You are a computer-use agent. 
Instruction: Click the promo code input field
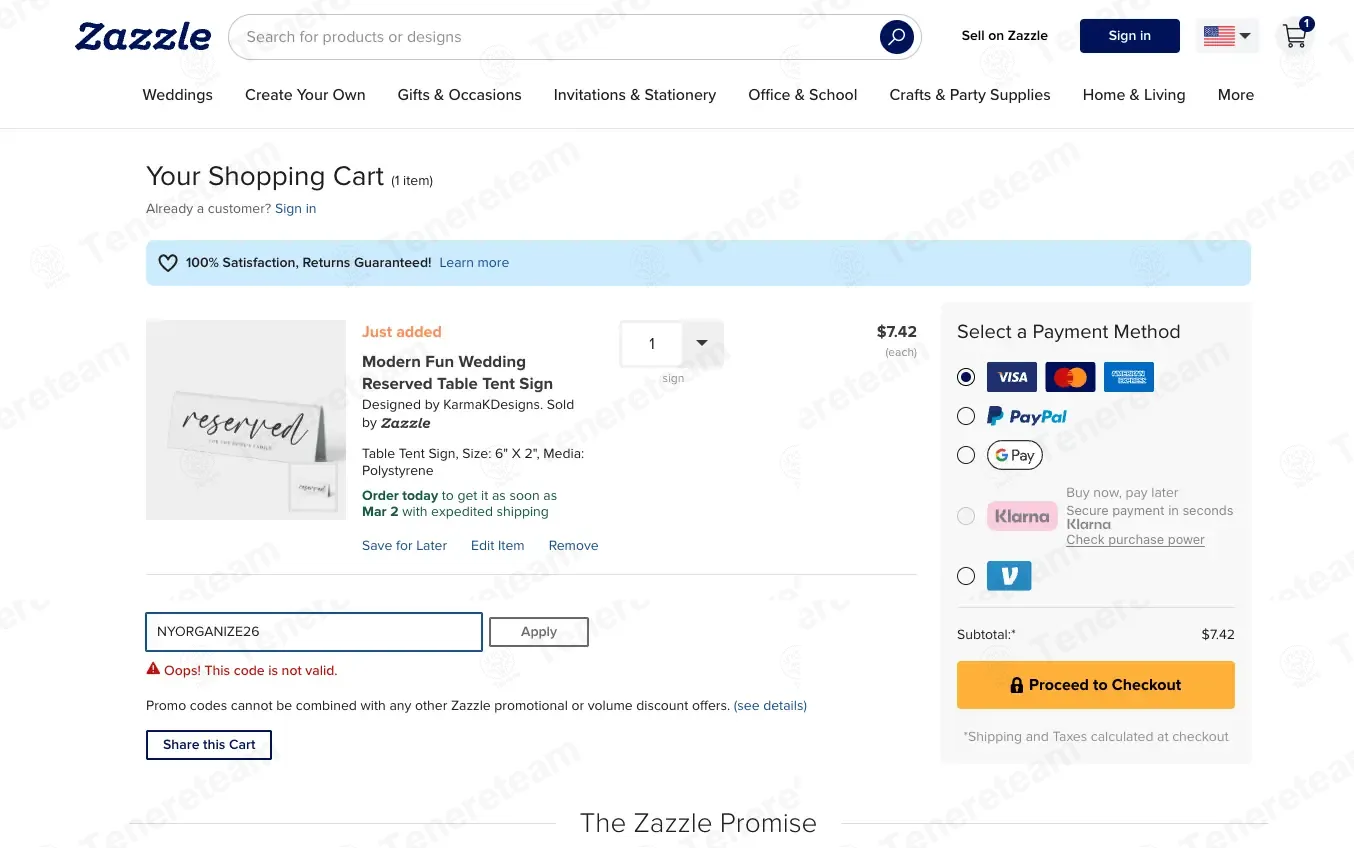[314, 632]
